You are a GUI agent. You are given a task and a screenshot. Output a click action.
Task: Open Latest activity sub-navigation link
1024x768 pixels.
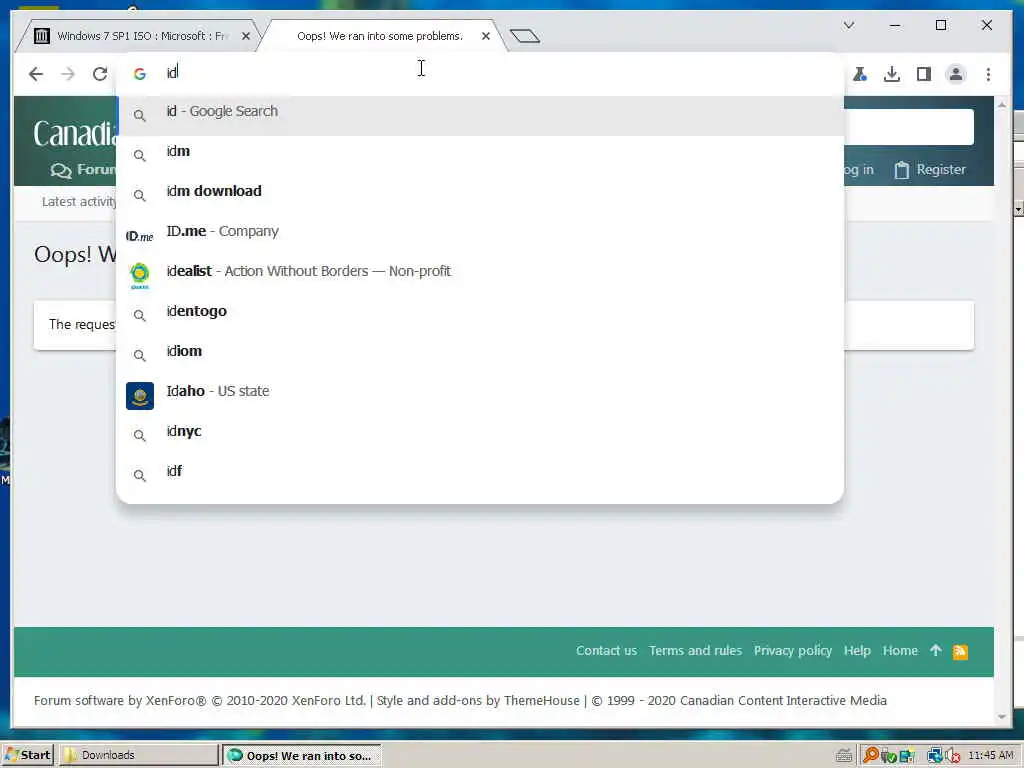pyautogui.click(x=79, y=202)
